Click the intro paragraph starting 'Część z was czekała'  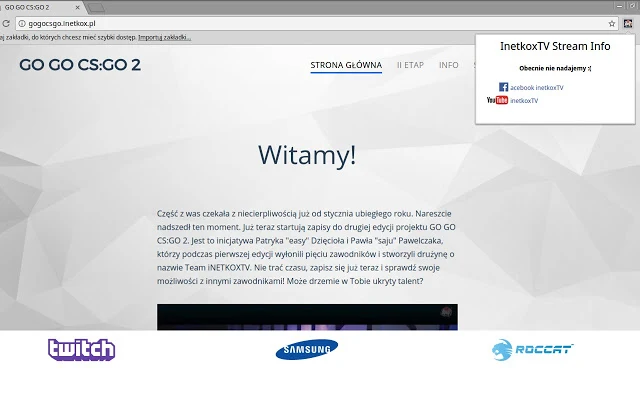click(x=306, y=247)
